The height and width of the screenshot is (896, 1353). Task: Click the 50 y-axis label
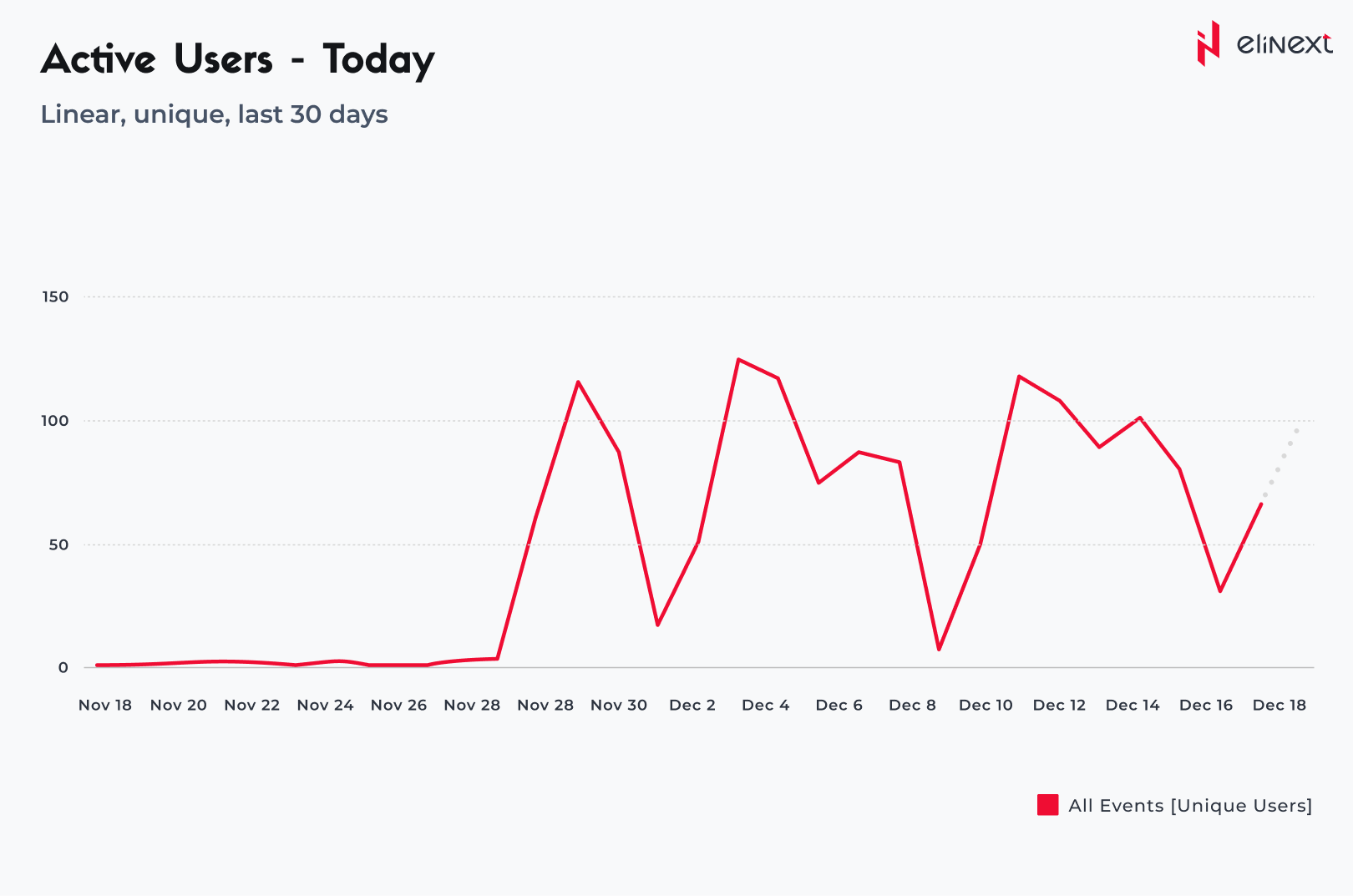pyautogui.click(x=58, y=545)
